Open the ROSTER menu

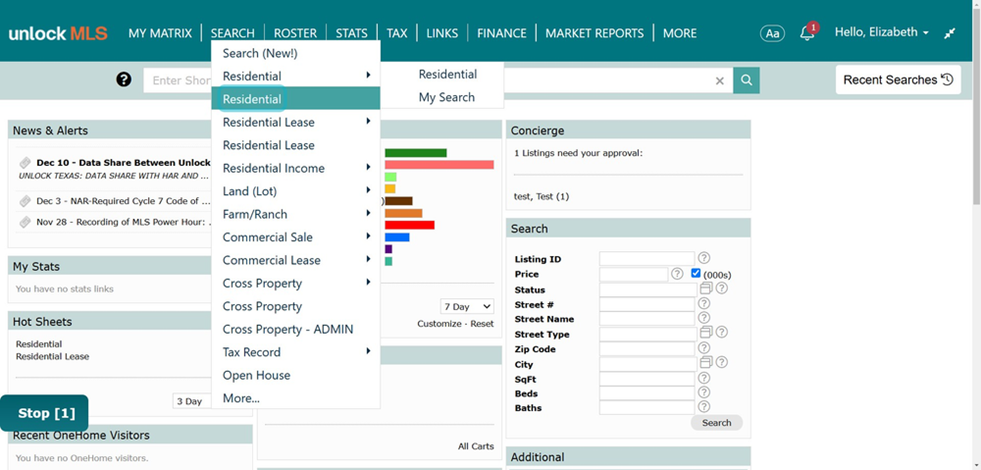tap(295, 33)
